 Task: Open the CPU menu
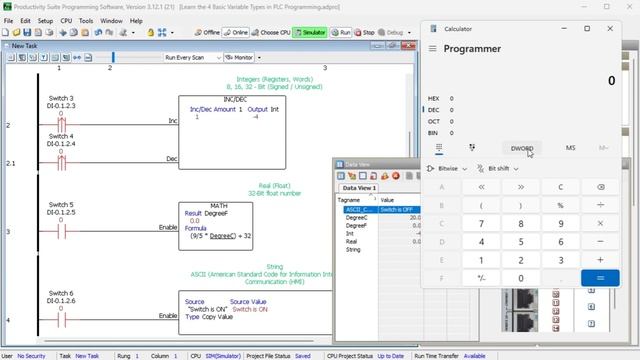(66, 21)
